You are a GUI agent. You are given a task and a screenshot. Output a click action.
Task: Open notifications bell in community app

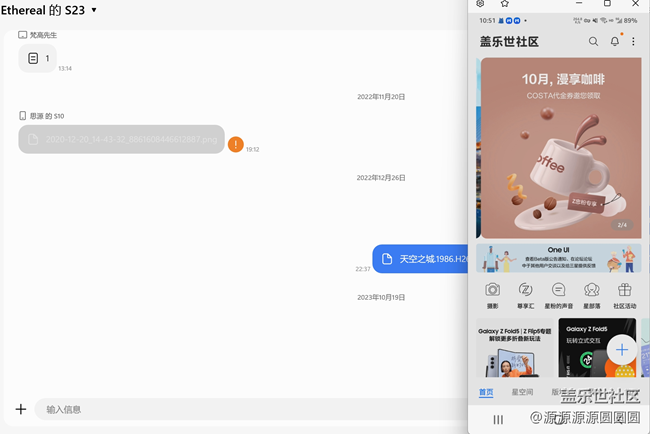615,42
